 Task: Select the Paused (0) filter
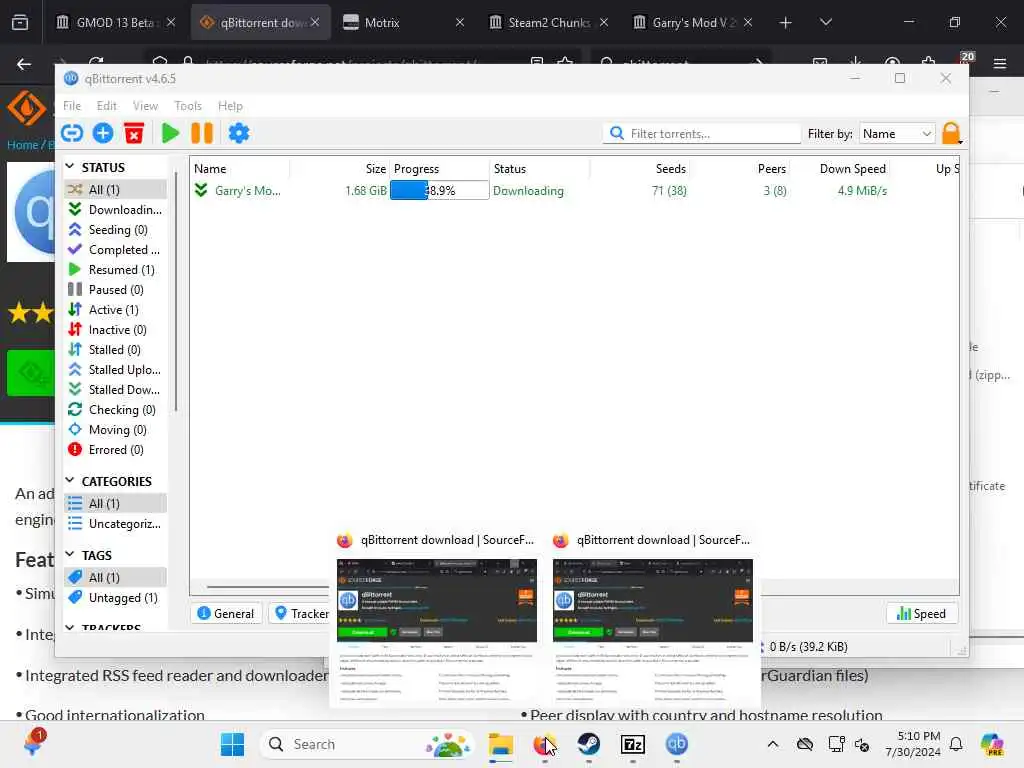(x=116, y=289)
